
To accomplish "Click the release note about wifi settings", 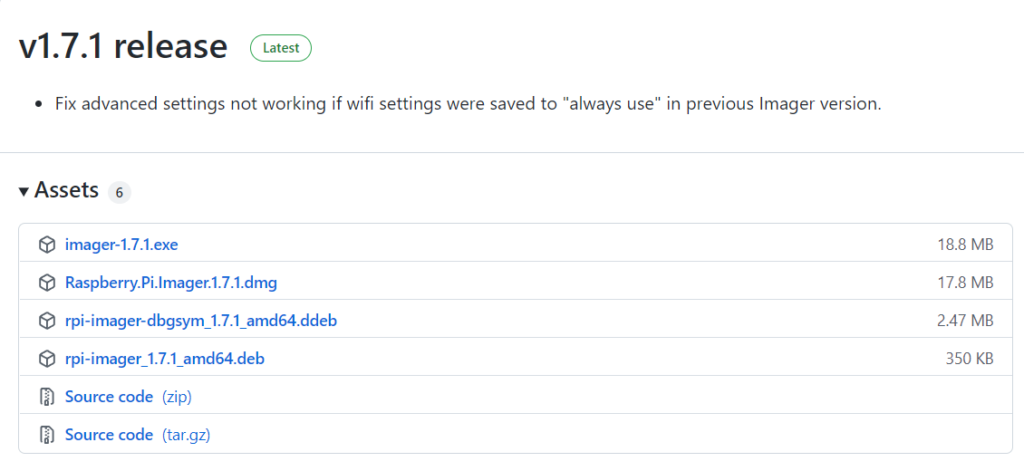I will (468, 104).
